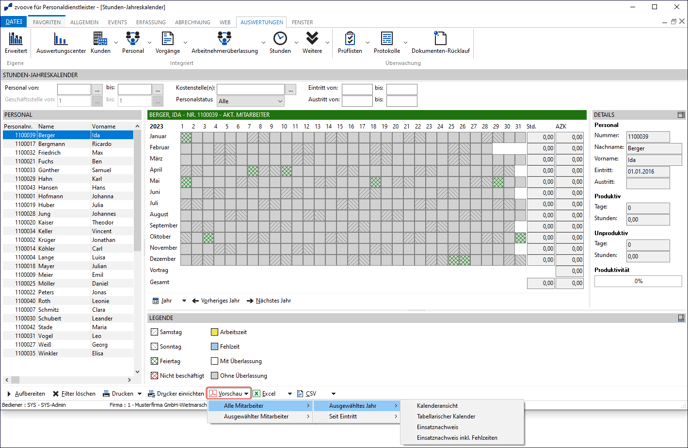
Task: Expand the Personal ribbon dropdown arrow
Action: pos(149,43)
